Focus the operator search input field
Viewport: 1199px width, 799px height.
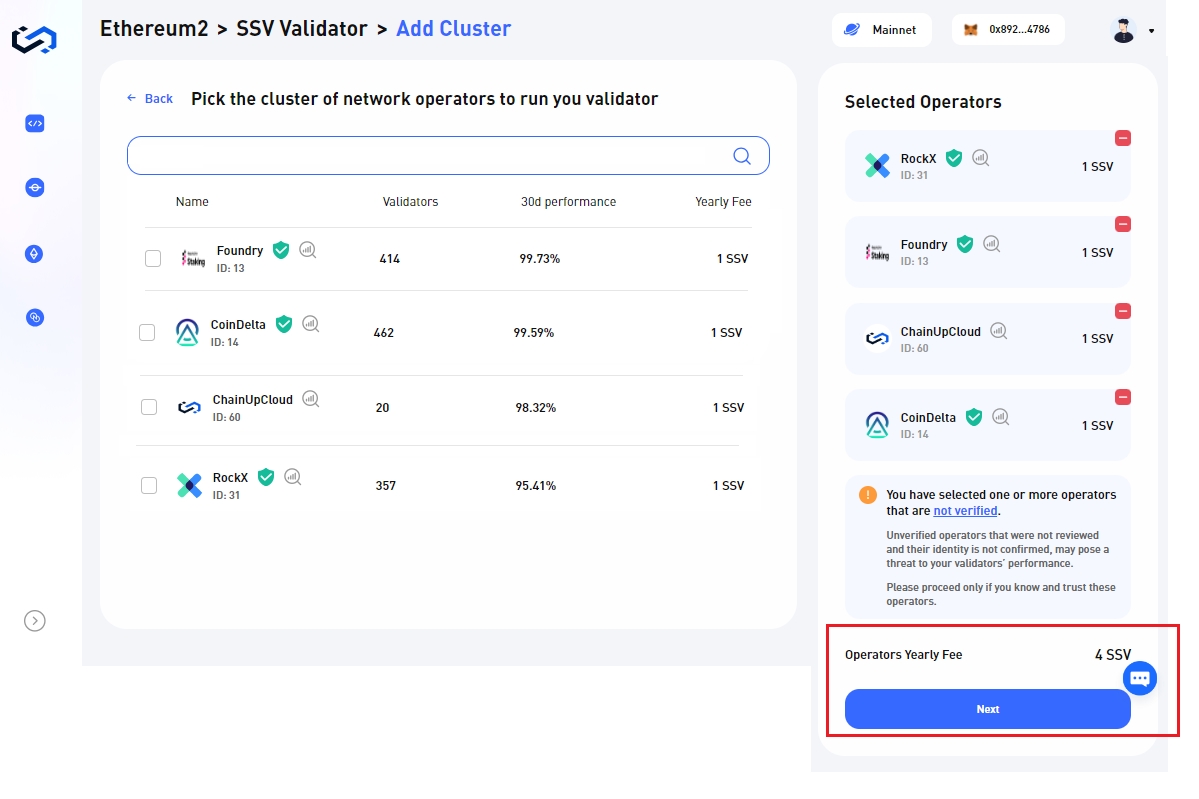(x=430, y=156)
